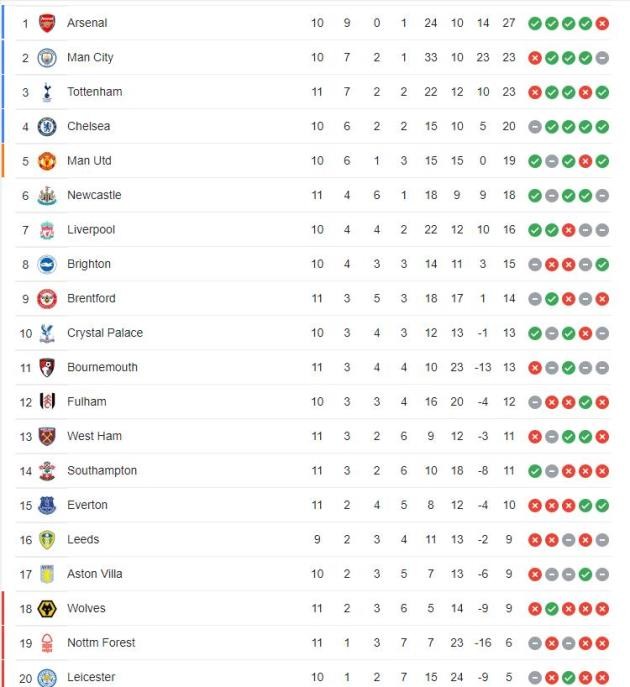Open Fulham team name link
Image resolution: width=630 pixels, height=687 pixels.
[87, 402]
